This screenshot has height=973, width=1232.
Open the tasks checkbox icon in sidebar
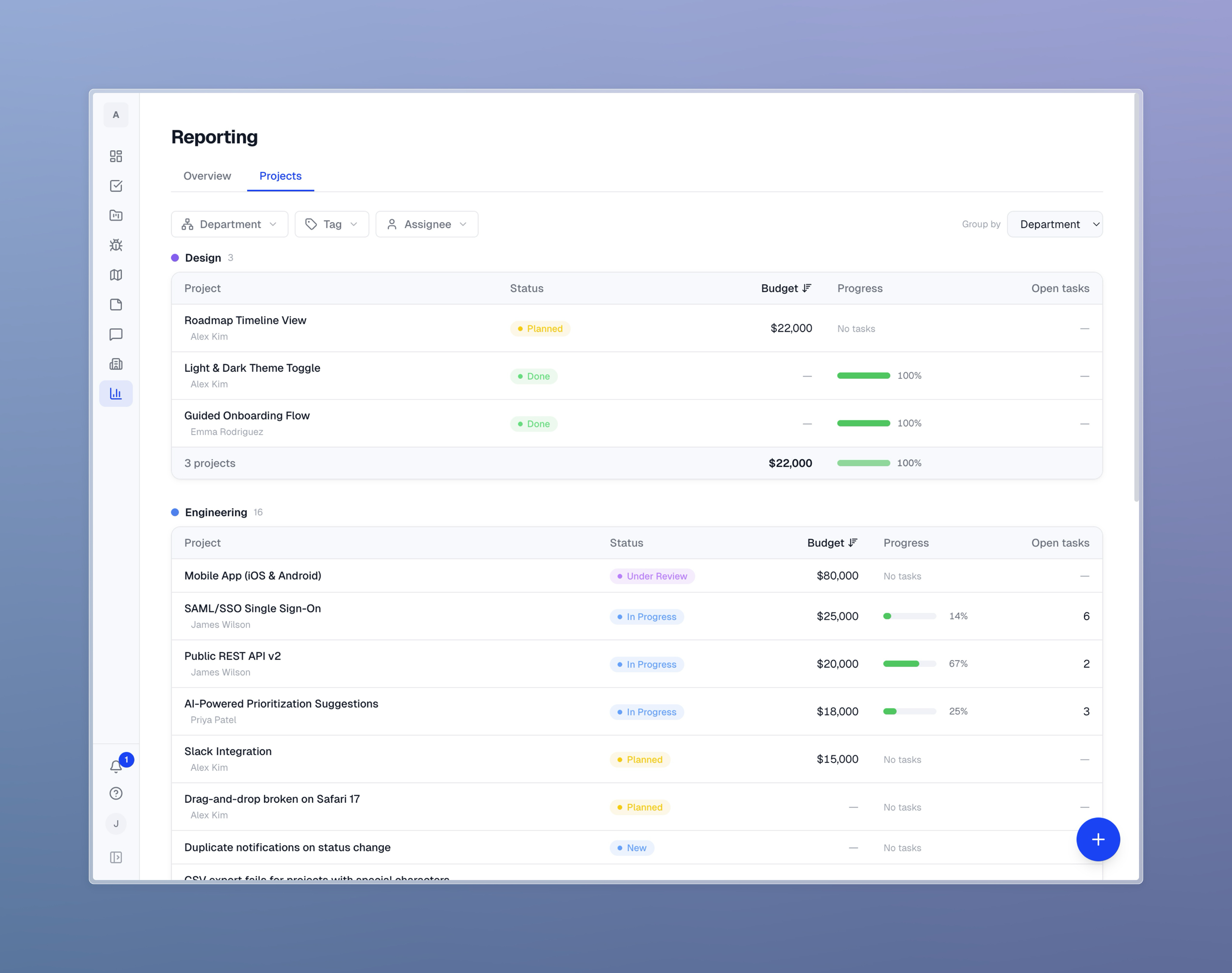pyautogui.click(x=115, y=186)
